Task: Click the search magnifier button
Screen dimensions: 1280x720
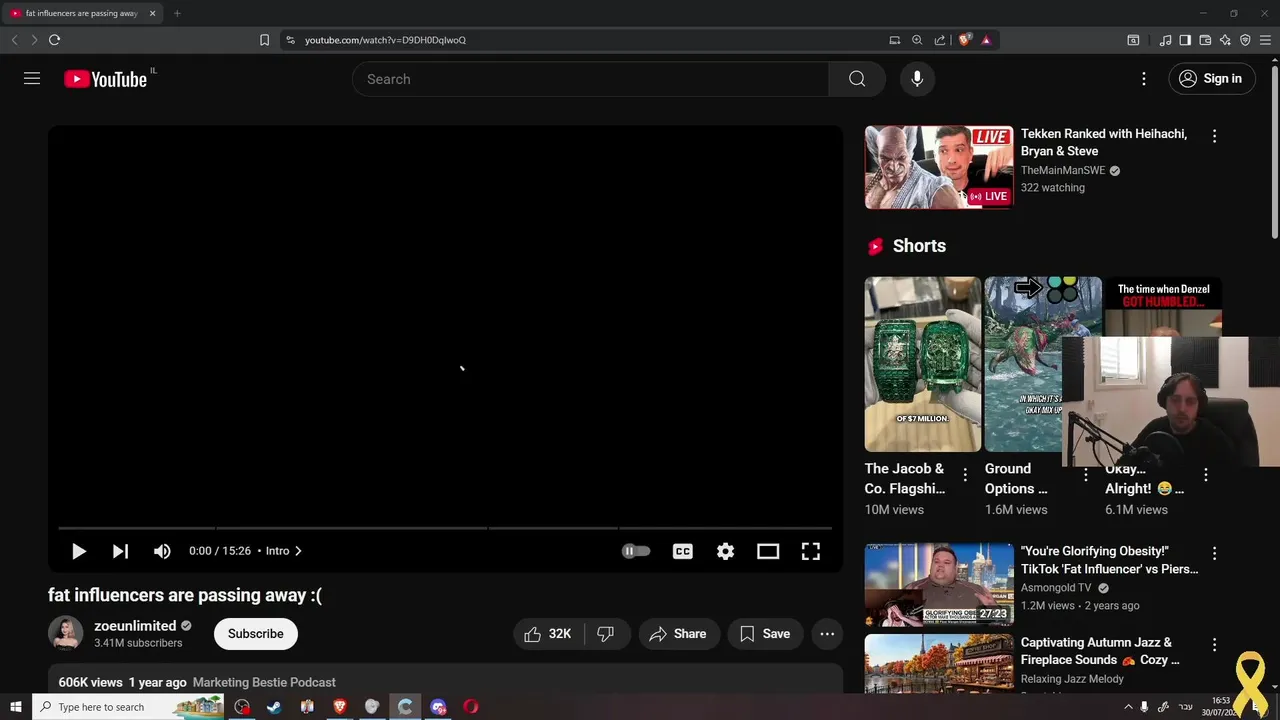Action: point(857,79)
